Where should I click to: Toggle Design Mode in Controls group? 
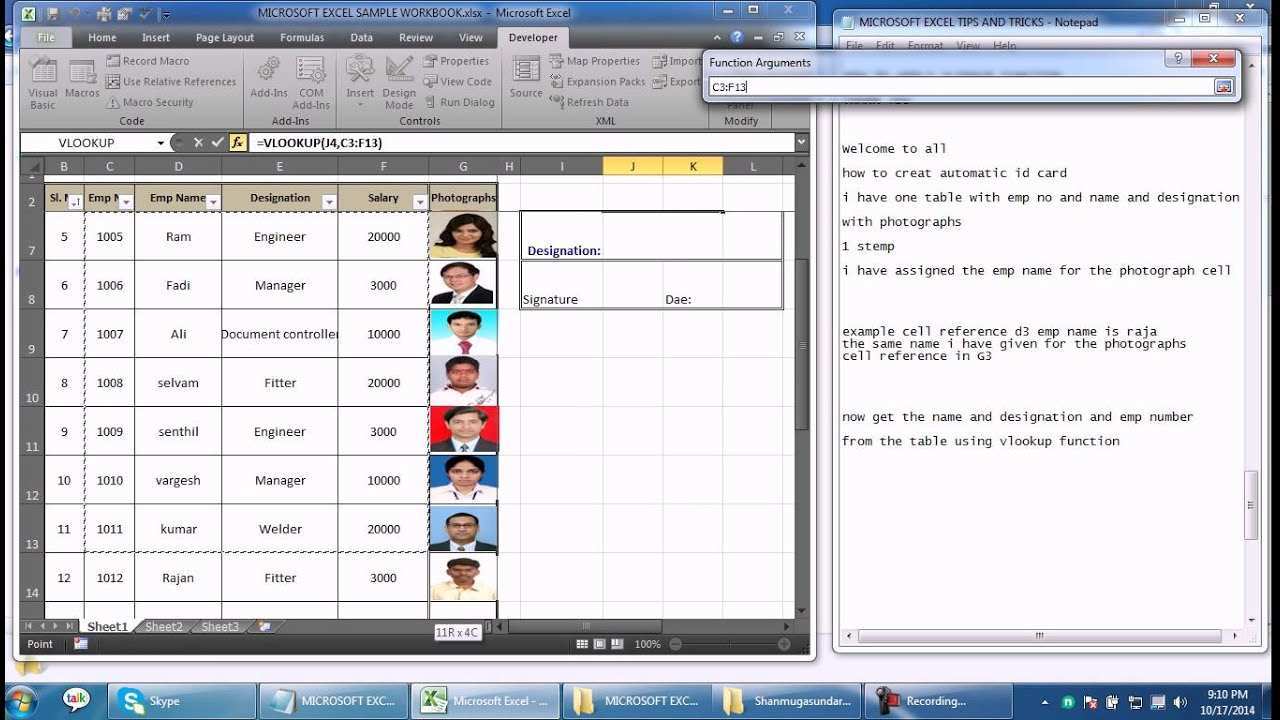point(399,82)
